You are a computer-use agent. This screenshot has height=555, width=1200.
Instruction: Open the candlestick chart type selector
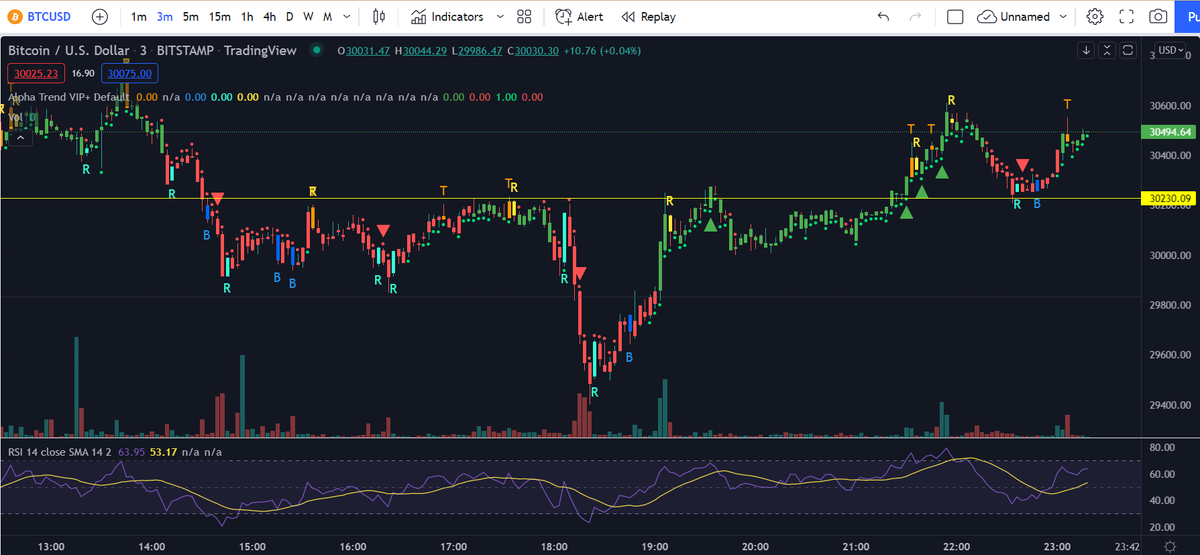point(378,17)
